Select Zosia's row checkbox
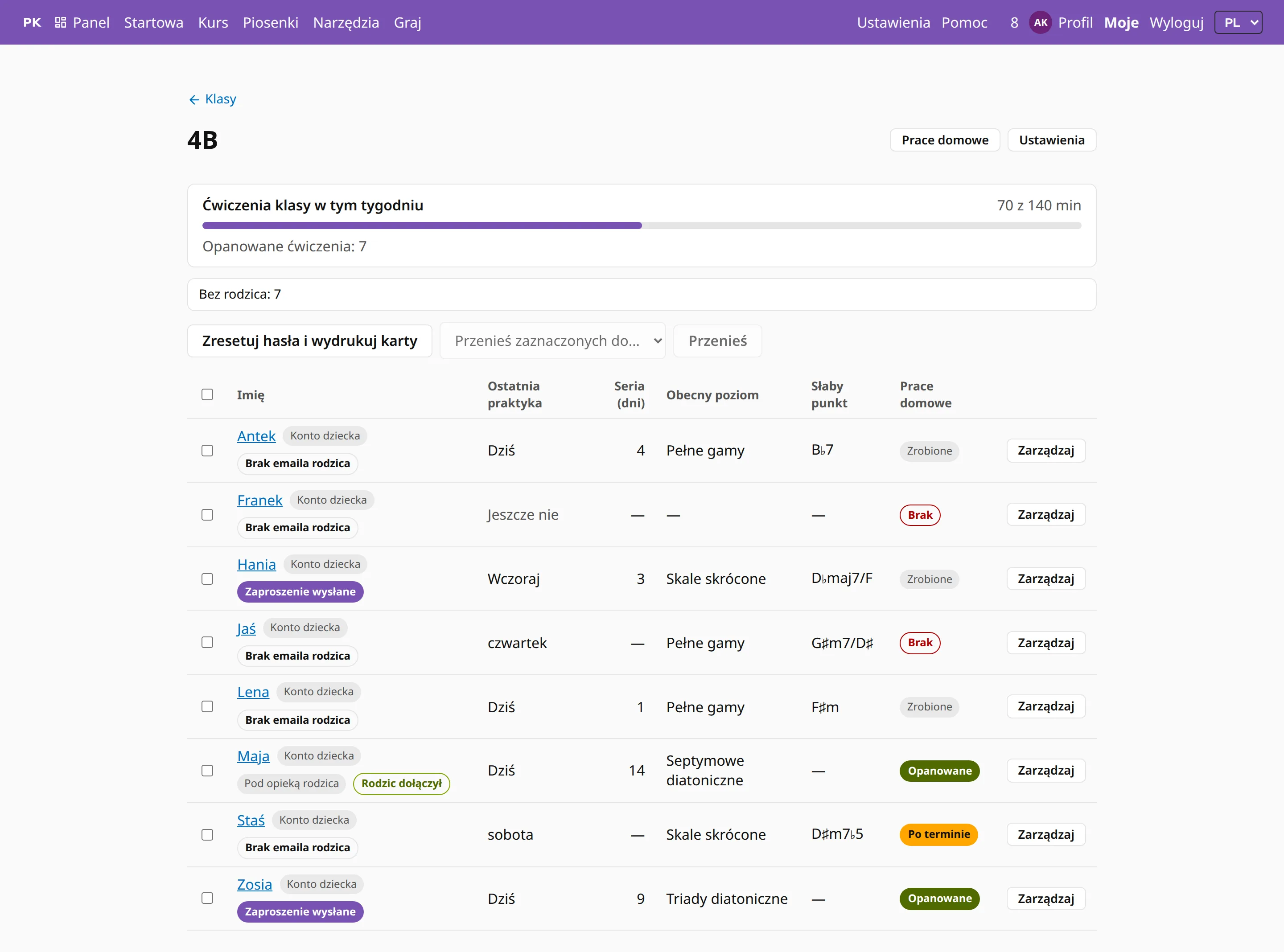The width and height of the screenshot is (1284, 952). [207, 899]
